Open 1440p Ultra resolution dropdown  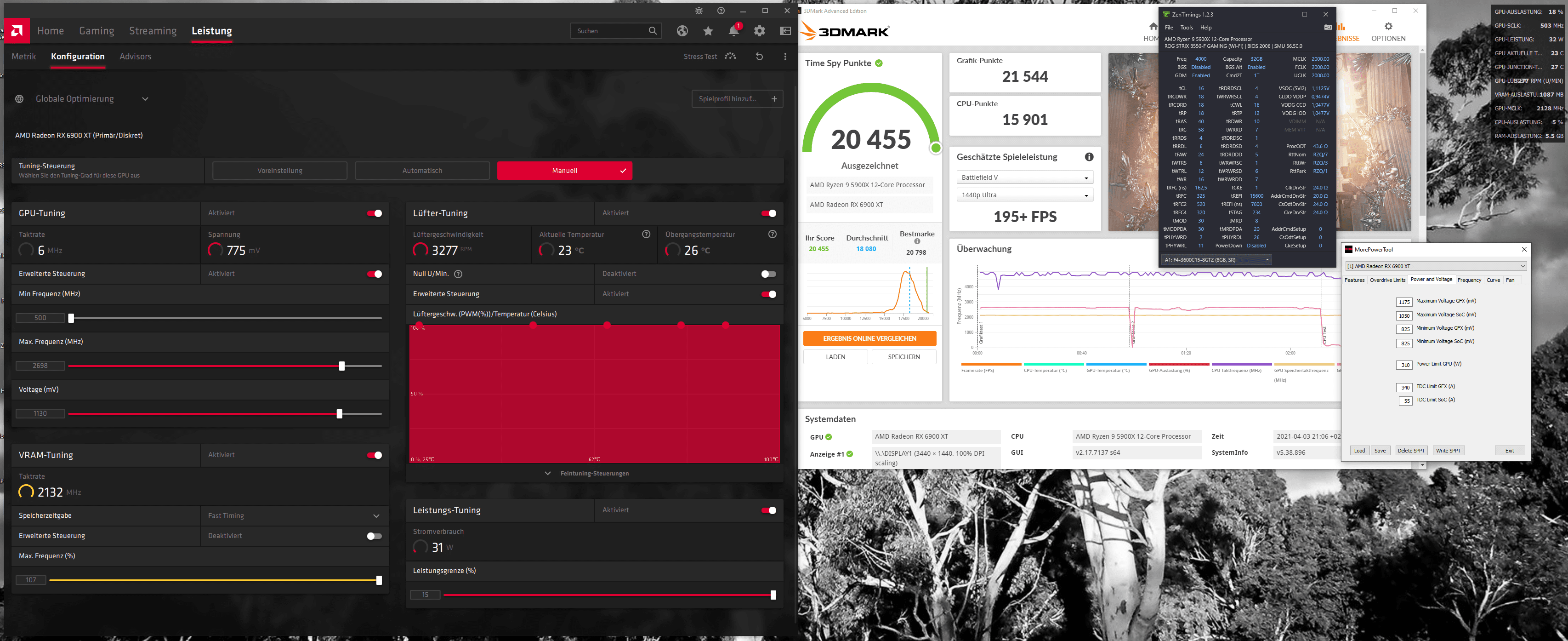[x=1024, y=195]
